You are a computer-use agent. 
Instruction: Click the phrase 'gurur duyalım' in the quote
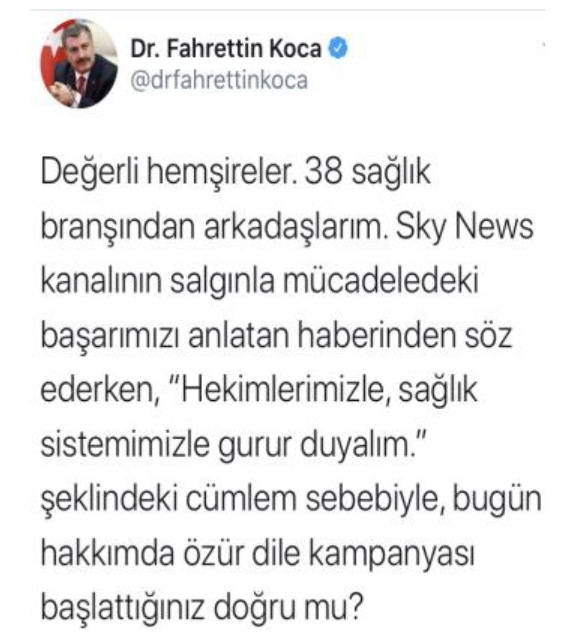[x=316, y=445]
